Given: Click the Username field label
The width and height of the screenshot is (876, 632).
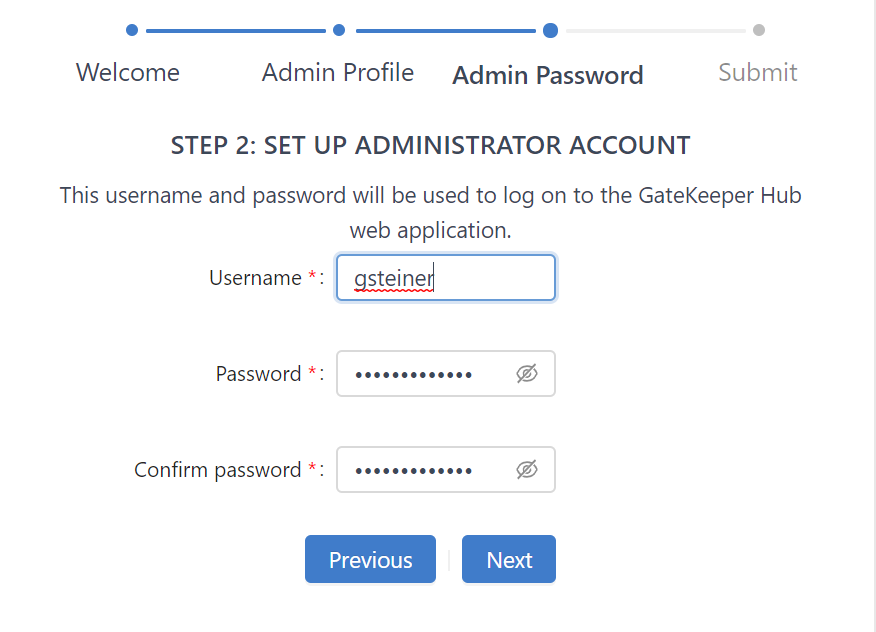Looking at the screenshot, I should [255, 278].
